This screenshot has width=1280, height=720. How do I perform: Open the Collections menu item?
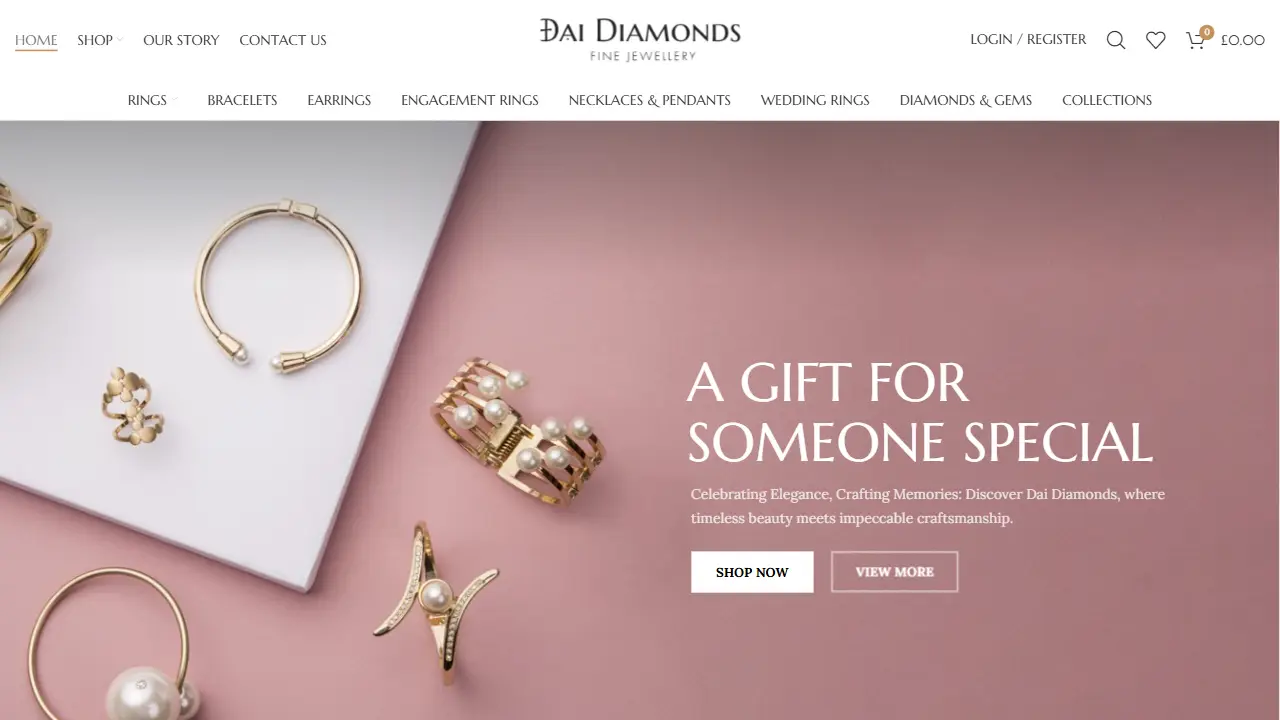[x=1107, y=100]
